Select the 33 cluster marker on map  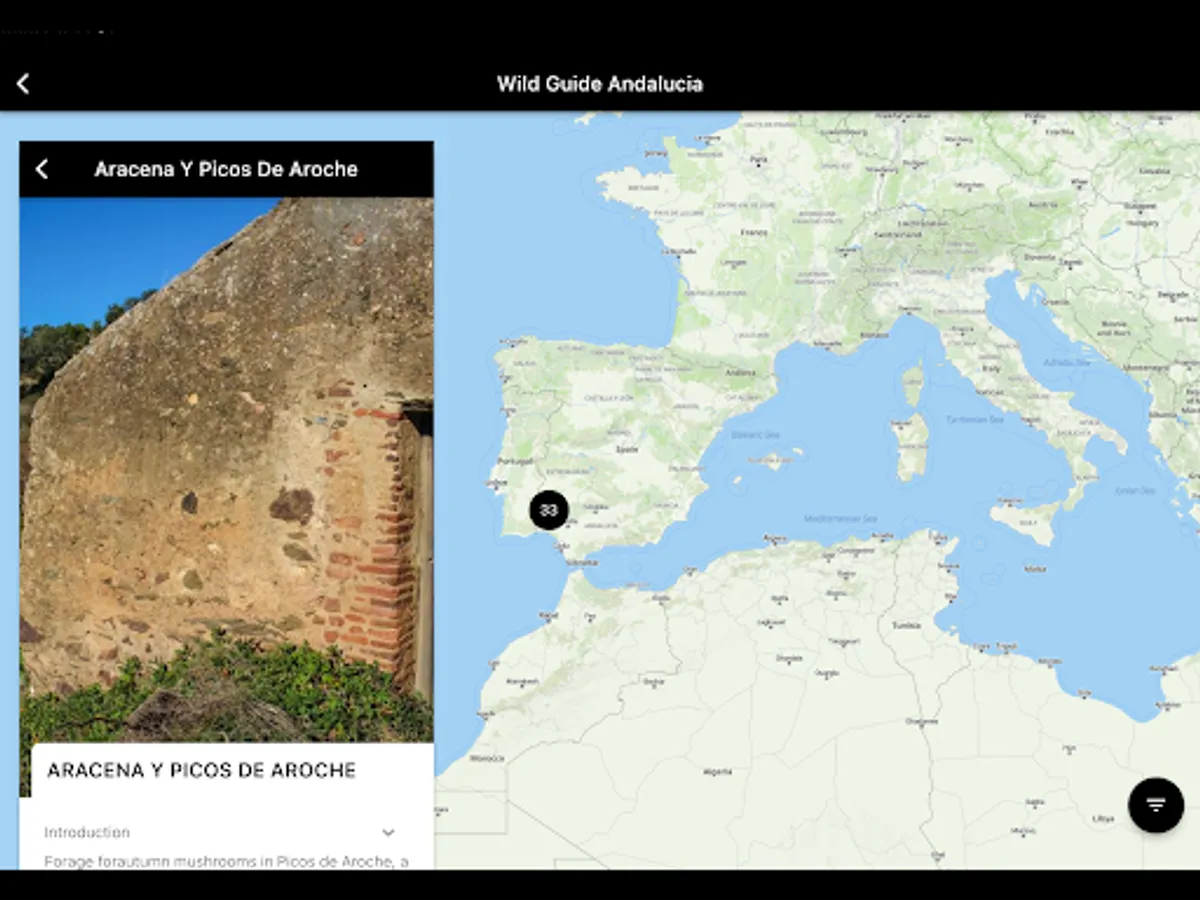548,510
